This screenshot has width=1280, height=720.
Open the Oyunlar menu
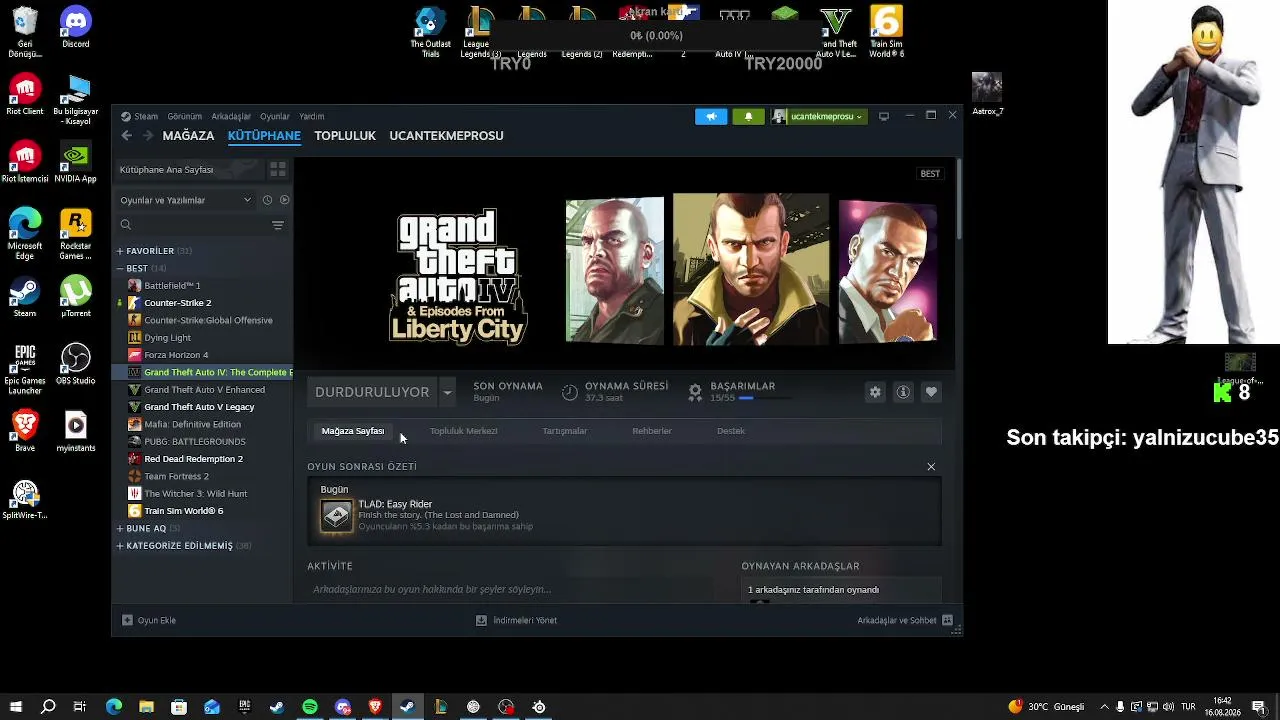(275, 116)
